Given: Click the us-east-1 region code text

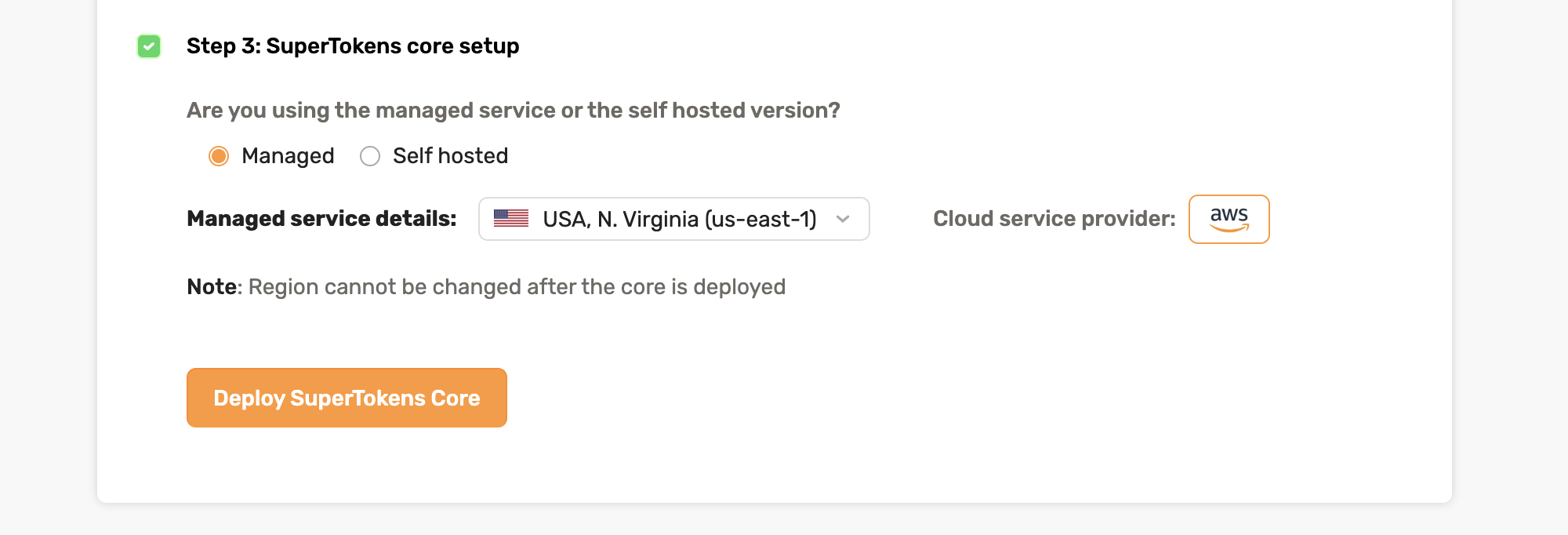Looking at the screenshot, I should click(x=760, y=219).
